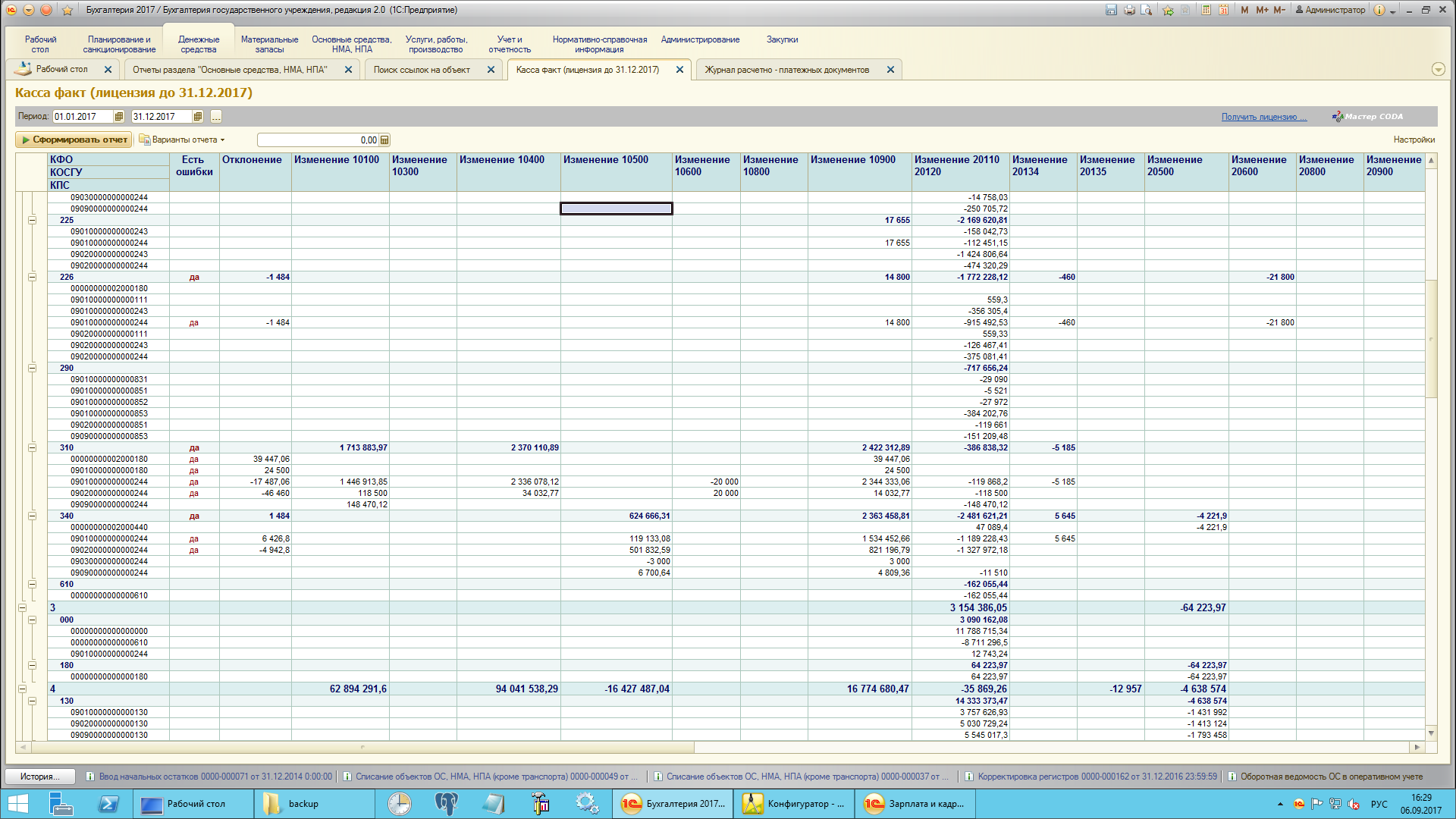Open the gears services icon in the taskbar
1456x819 pixels.
587,804
